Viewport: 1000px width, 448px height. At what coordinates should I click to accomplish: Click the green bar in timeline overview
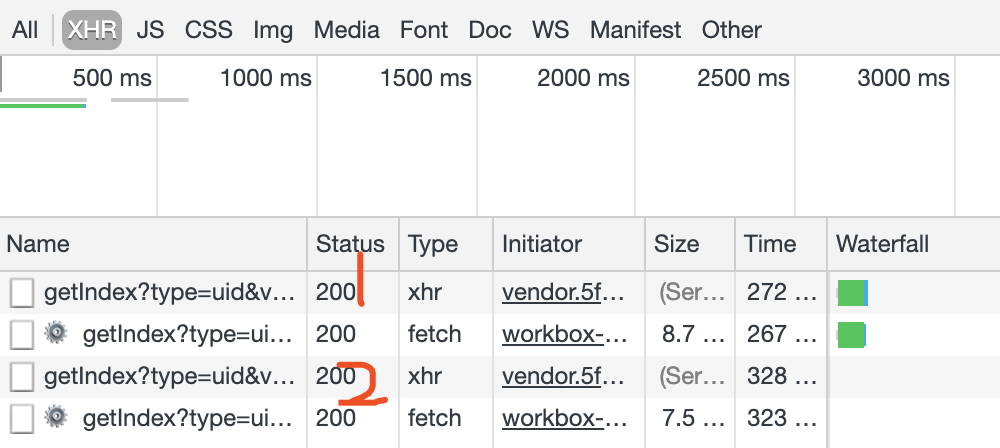(x=42, y=106)
